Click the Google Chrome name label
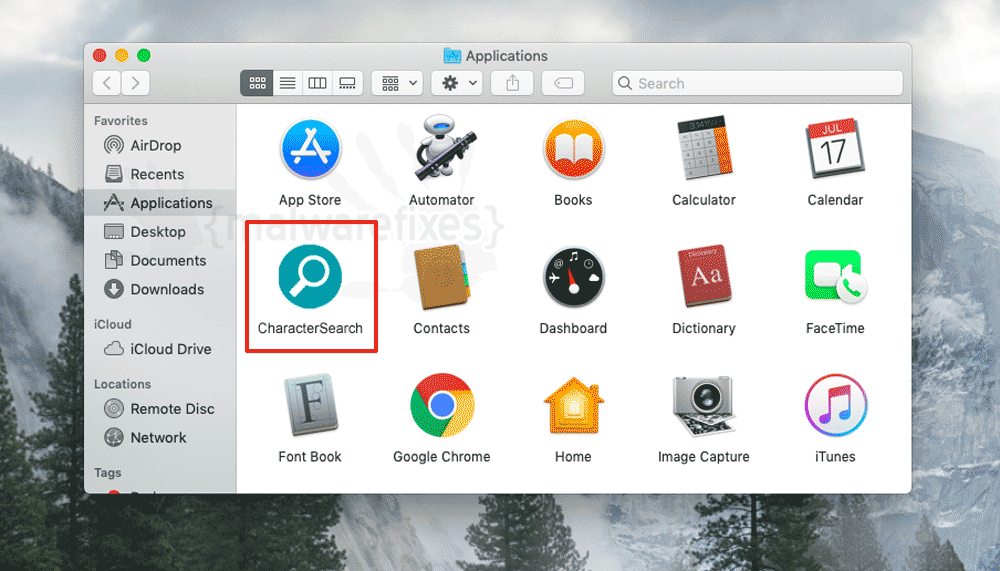The height and width of the screenshot is (571, 1000). (x=442, y=457)
